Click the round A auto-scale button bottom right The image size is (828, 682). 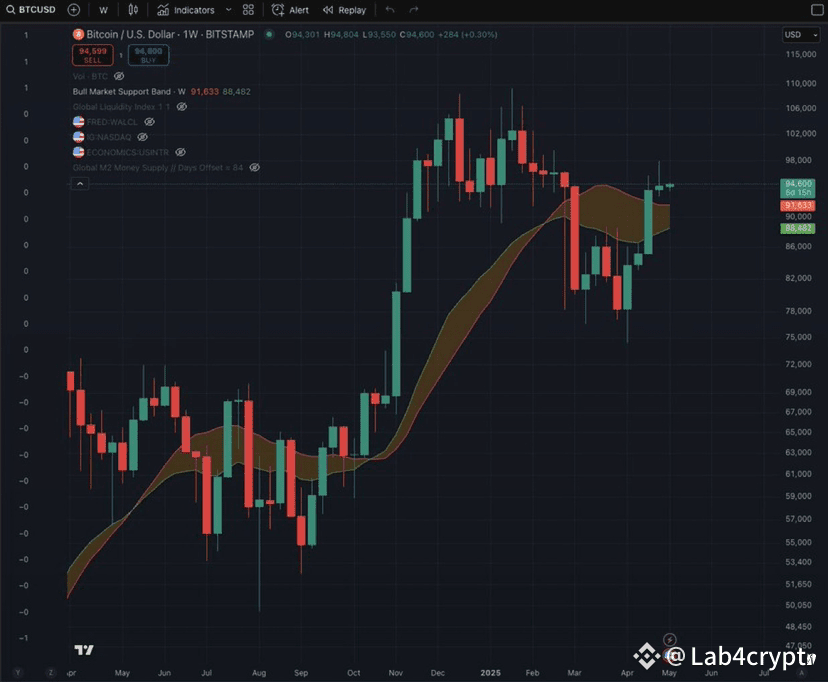coord(802,672)
